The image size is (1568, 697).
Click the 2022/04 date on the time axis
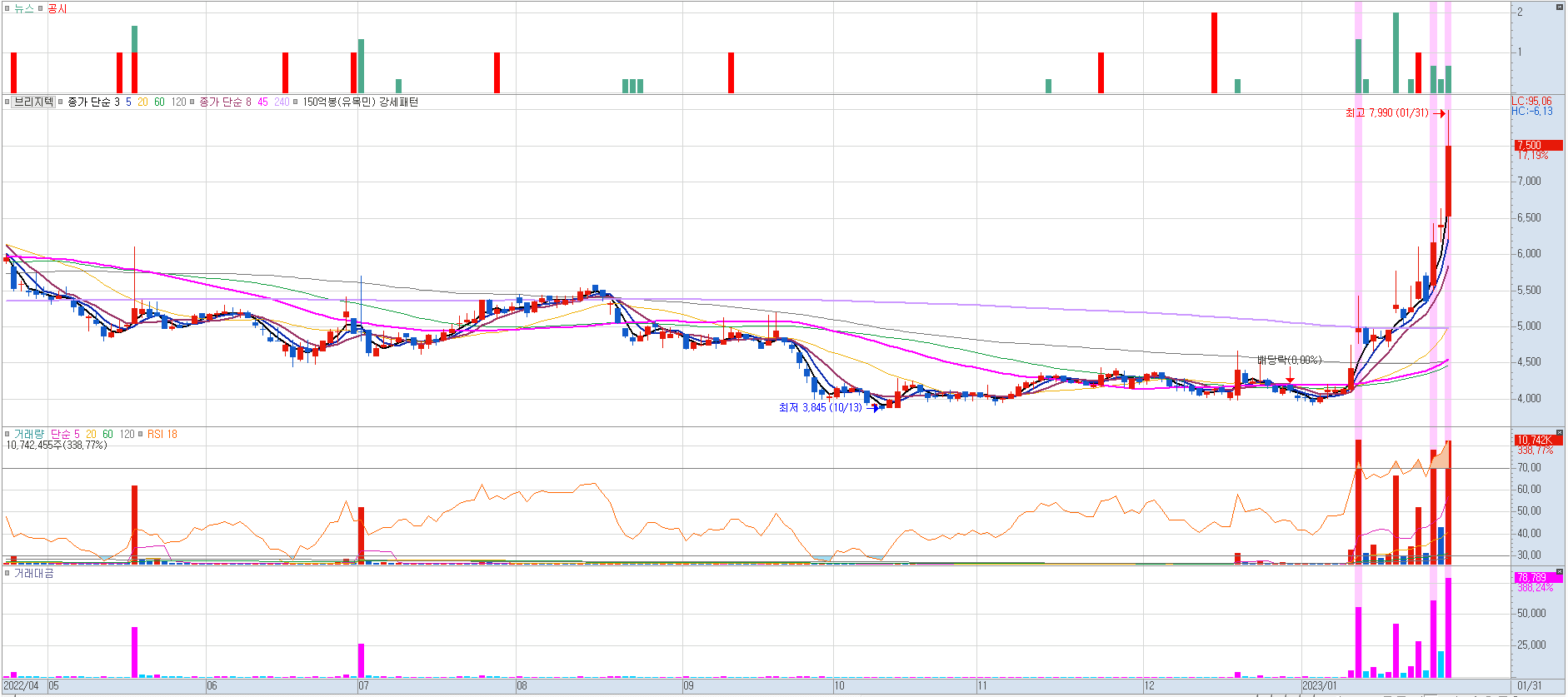click(x=21, y=686)
